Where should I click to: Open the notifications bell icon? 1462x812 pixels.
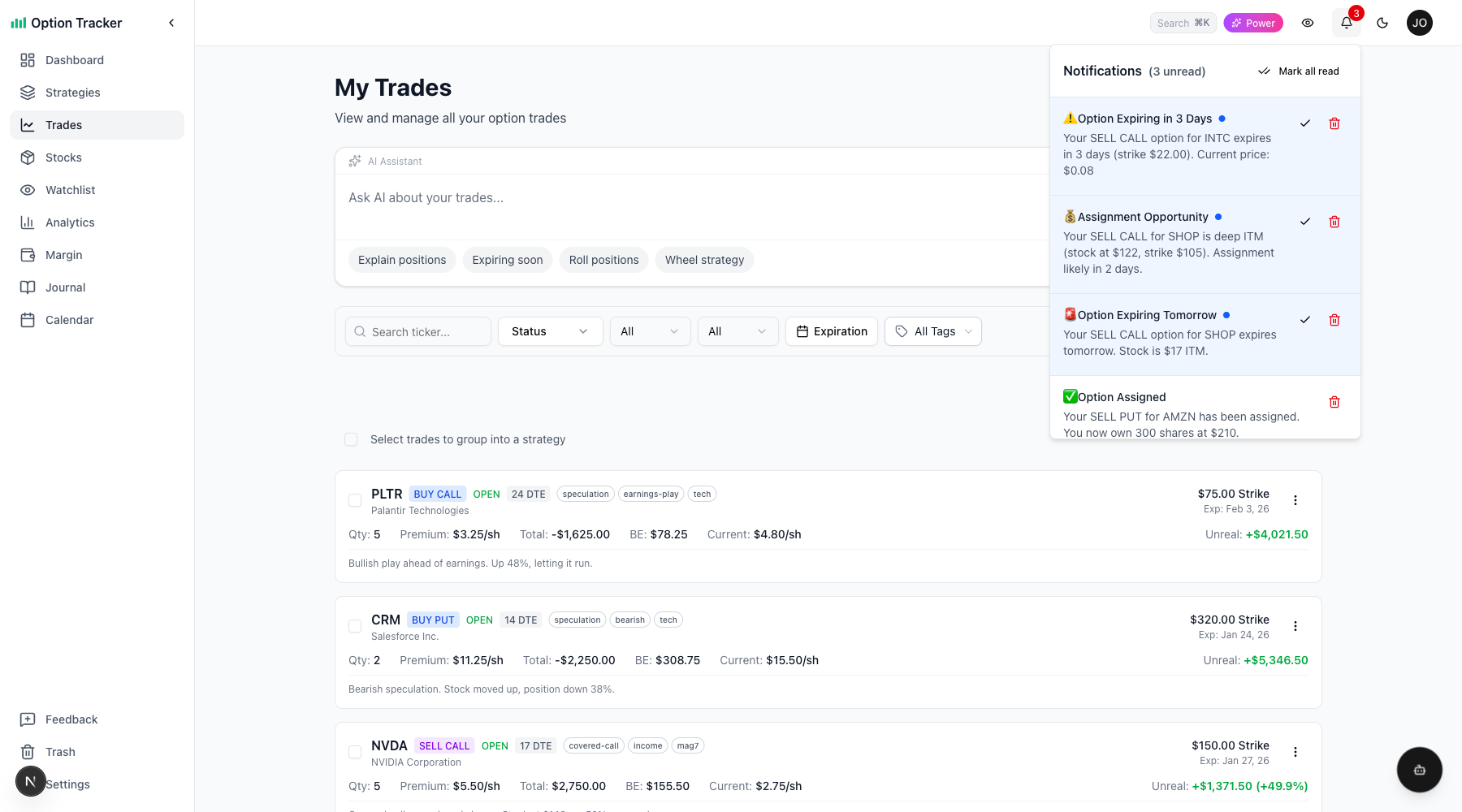coord(1346,23)
